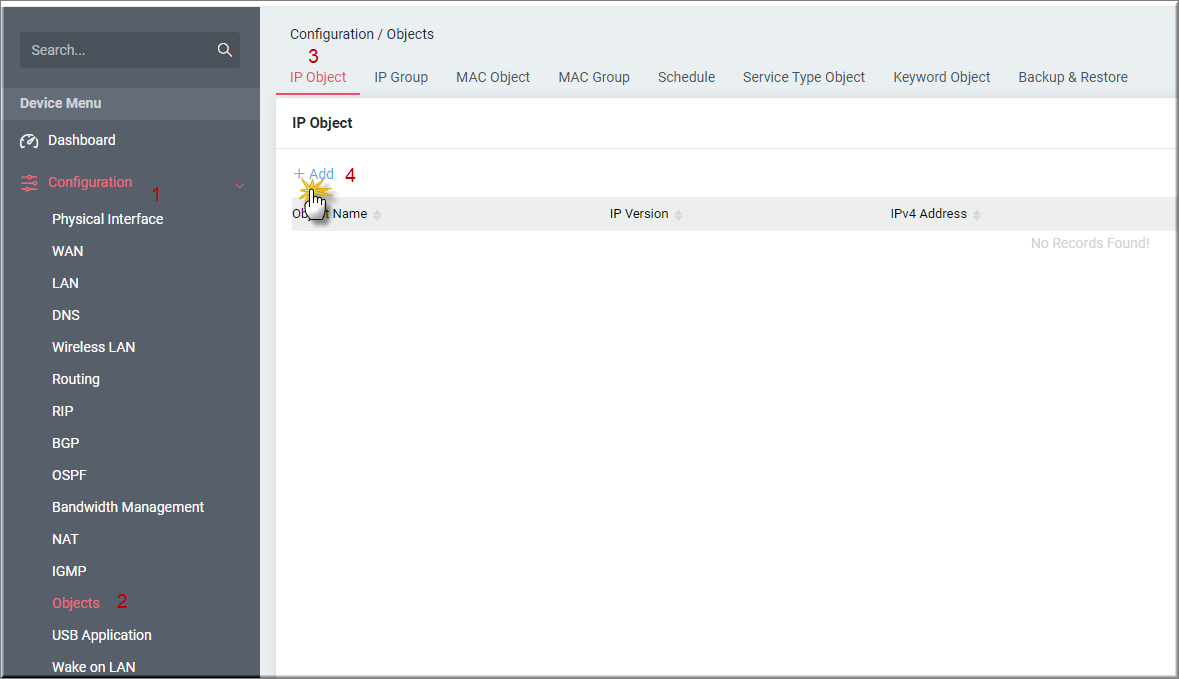Switch to Keyword Object tab
The image size is (1179, 679).
tap(941, 77)
